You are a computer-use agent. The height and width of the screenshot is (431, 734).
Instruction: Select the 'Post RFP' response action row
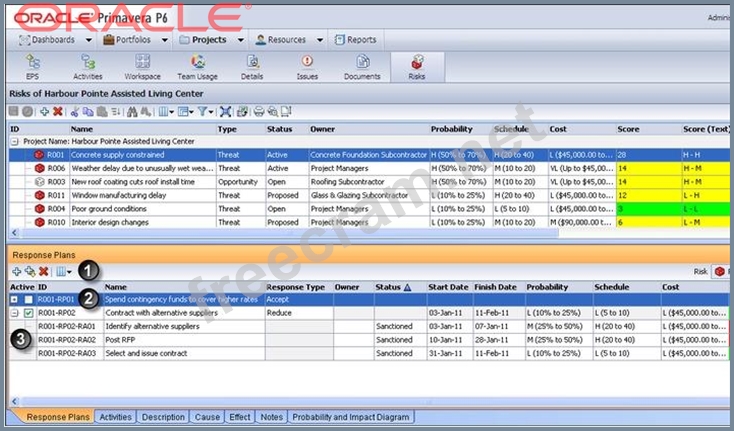pyautogui.click(x=369, y=340)
